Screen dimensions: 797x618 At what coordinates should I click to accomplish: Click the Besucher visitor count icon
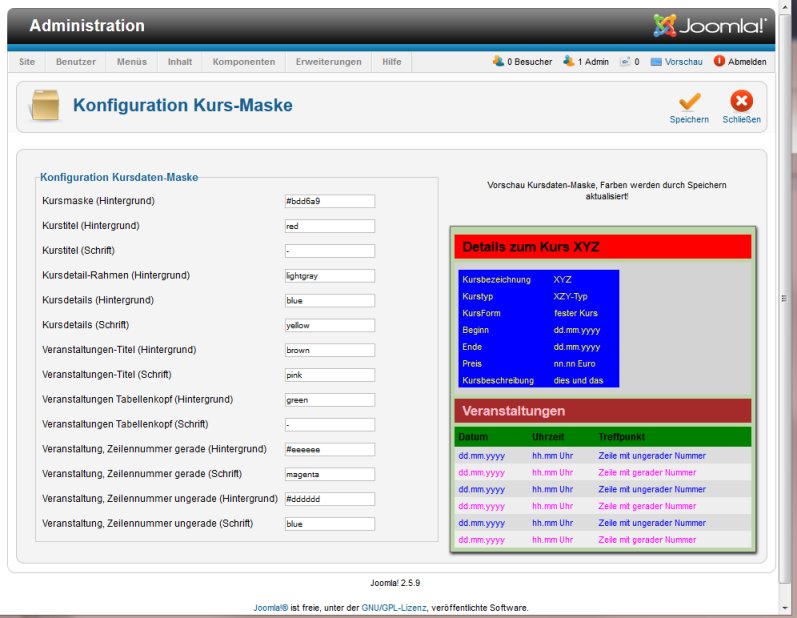tap(498, 62)
